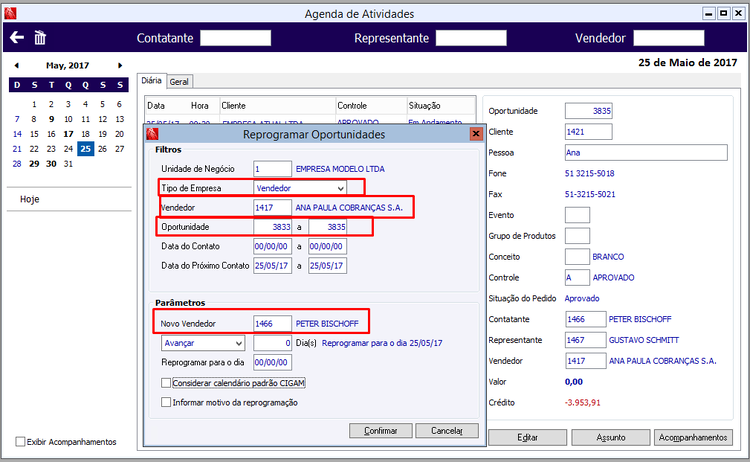Click the Cliente field 1421

(x=588, y=132)
